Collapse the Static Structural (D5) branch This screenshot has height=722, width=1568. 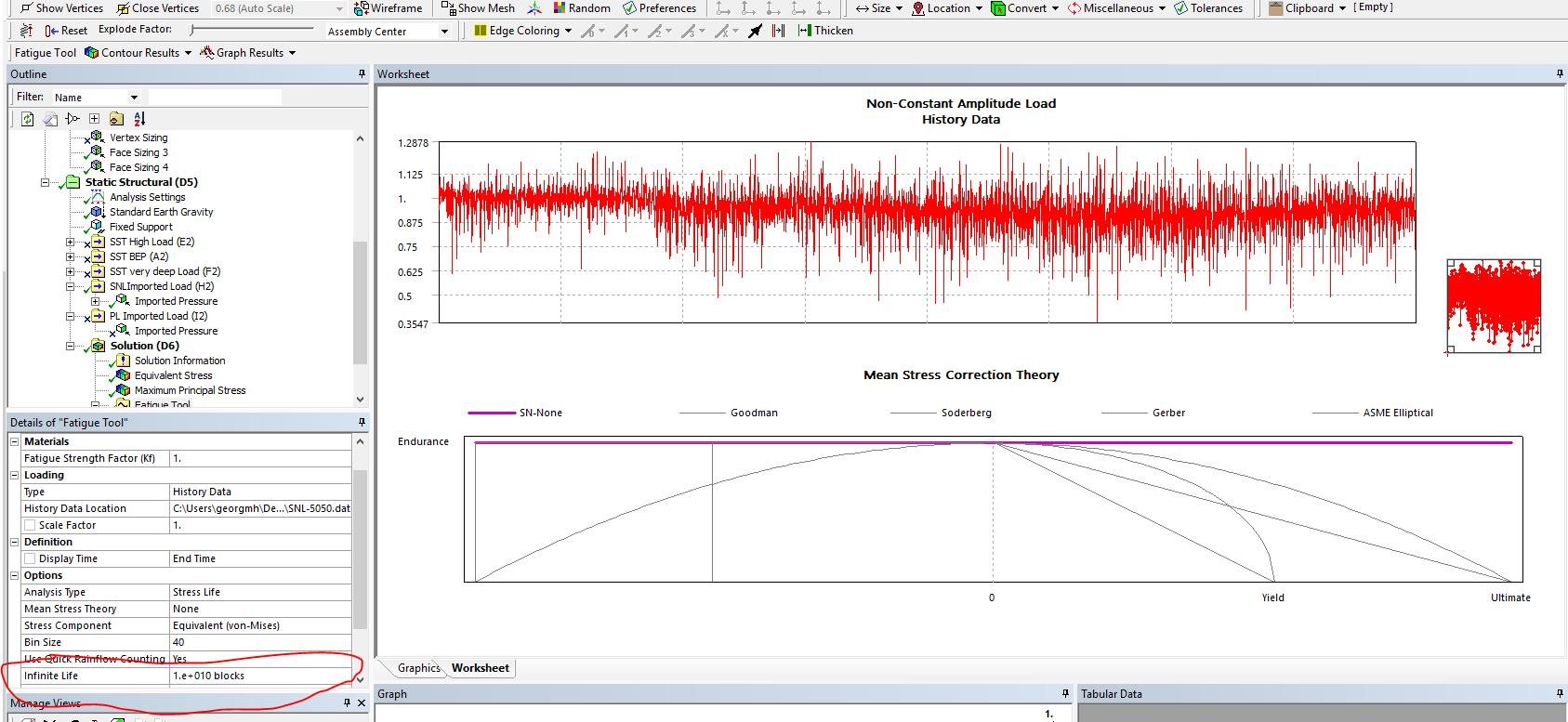point(45,182)
